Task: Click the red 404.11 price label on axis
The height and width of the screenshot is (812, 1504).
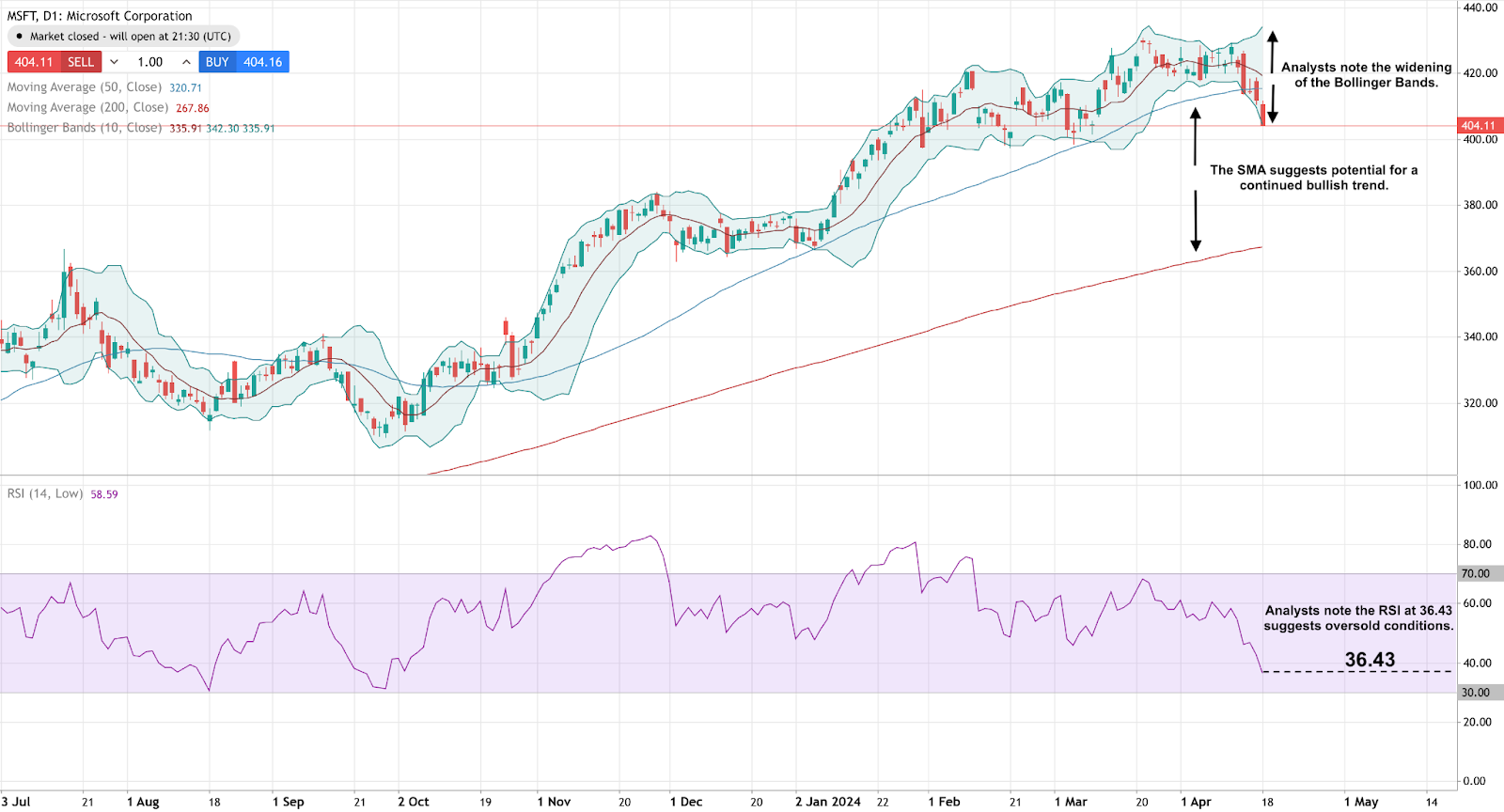Action: click(1478, 126)
